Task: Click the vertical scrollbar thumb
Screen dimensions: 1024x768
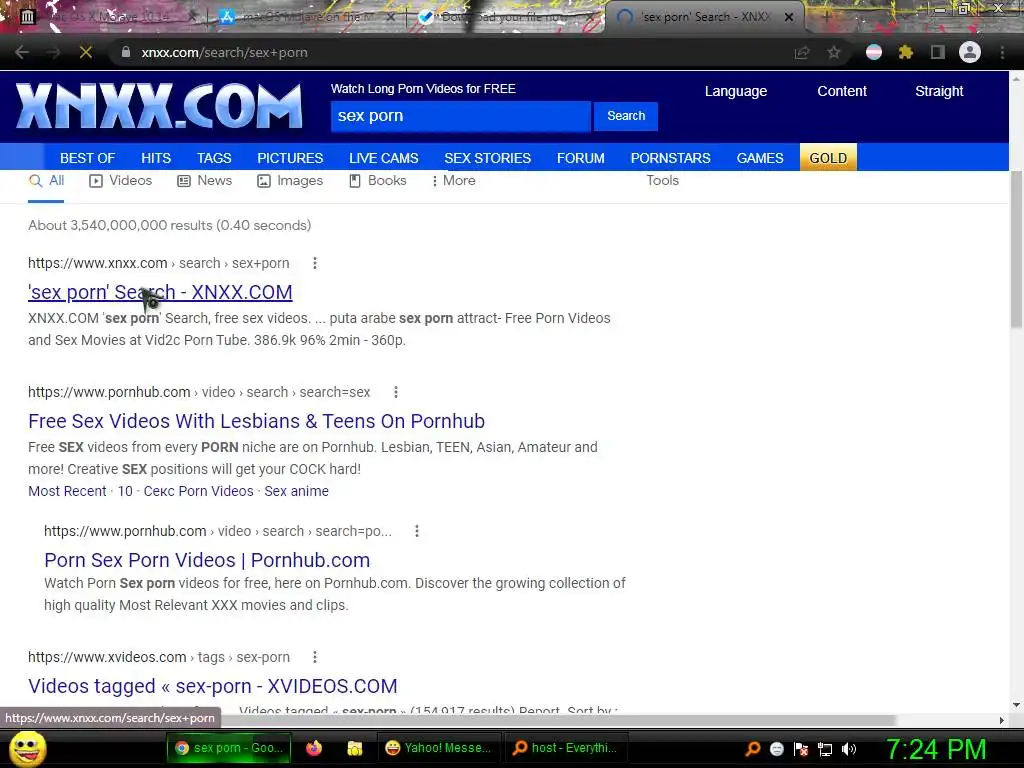Action: [x=1016, y=248]
